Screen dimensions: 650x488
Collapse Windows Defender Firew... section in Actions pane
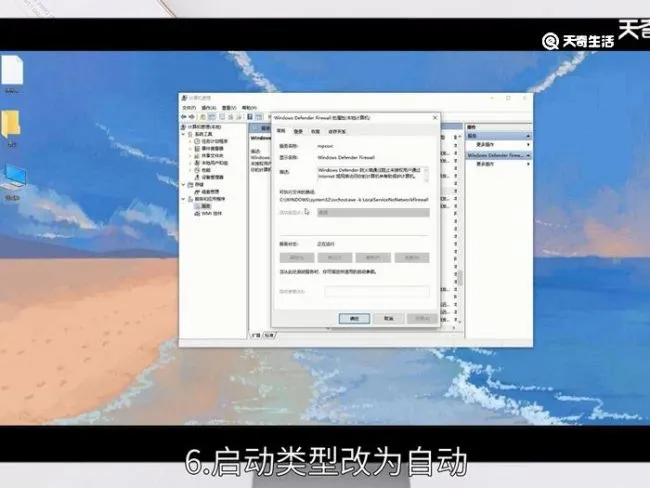[x=528, y=155]
